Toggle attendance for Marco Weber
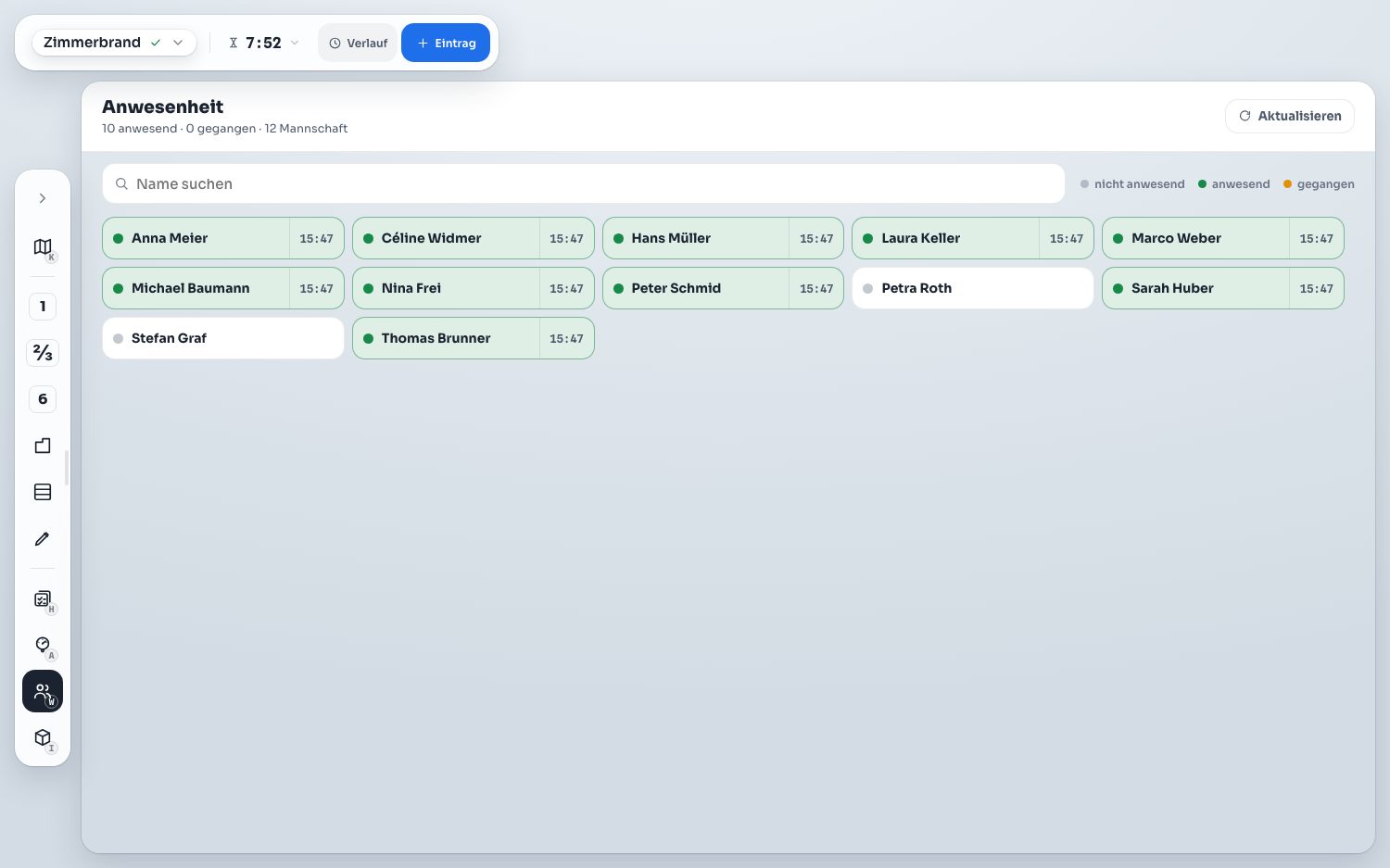This screenshot has width=1390, height=868. click(1195, 238)
